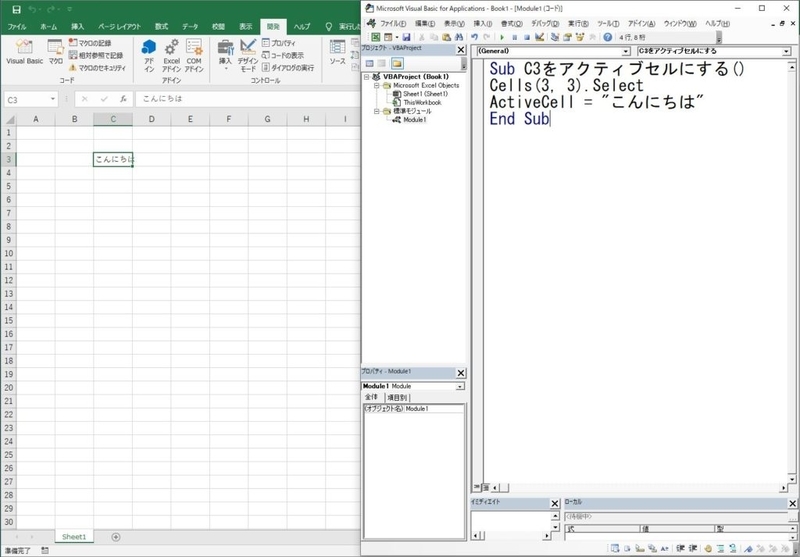Click View Code icon in project pane
This screenshot has width=800, height=557.
(x=370, y=64)
